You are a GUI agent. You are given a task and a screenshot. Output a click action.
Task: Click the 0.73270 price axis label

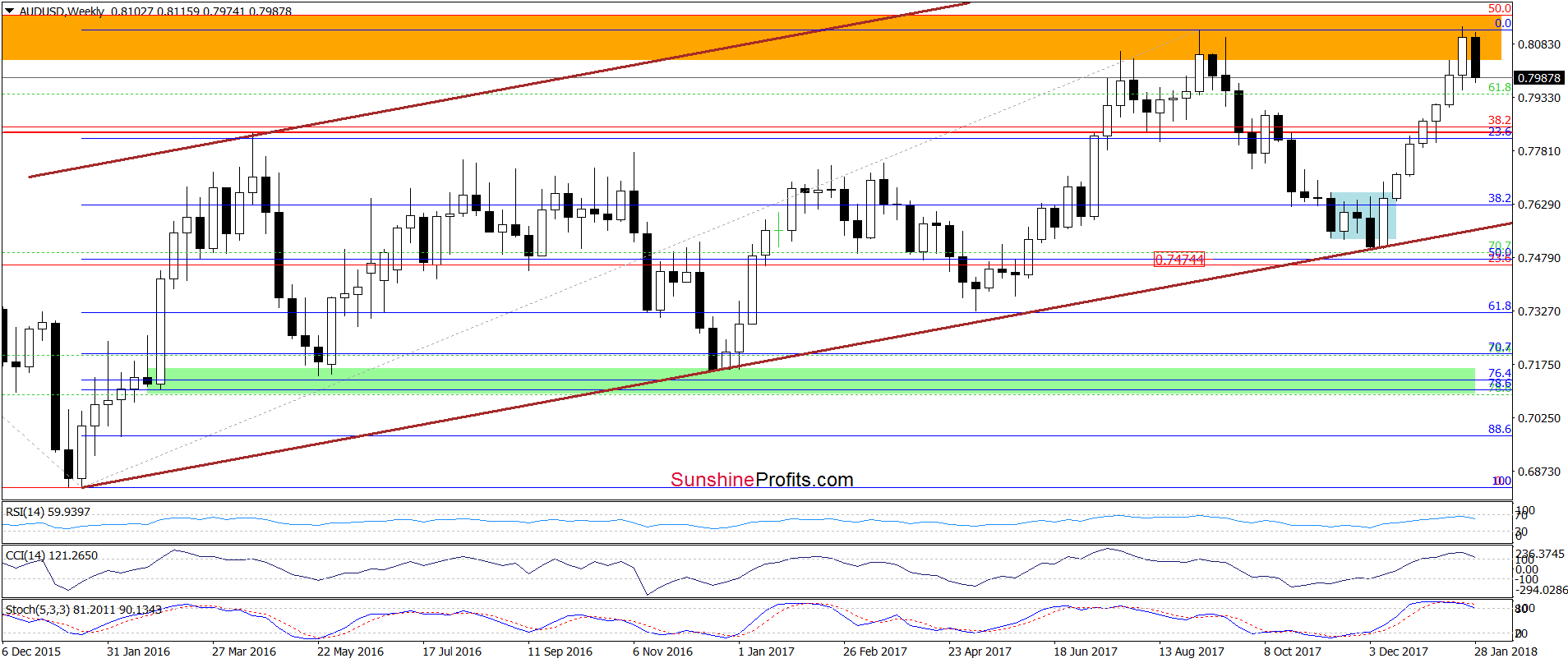pyautogui.click(x=1539, y=311)
